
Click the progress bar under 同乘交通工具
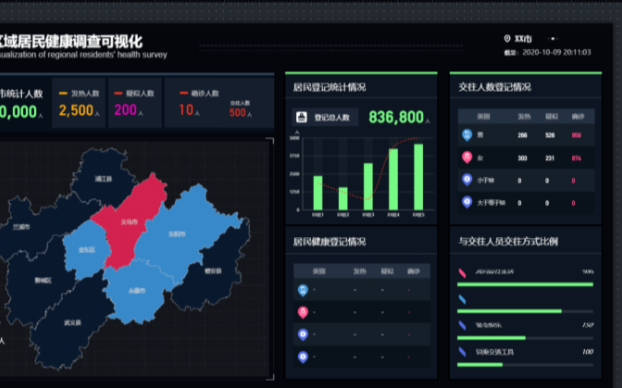(x=525, y=365)
